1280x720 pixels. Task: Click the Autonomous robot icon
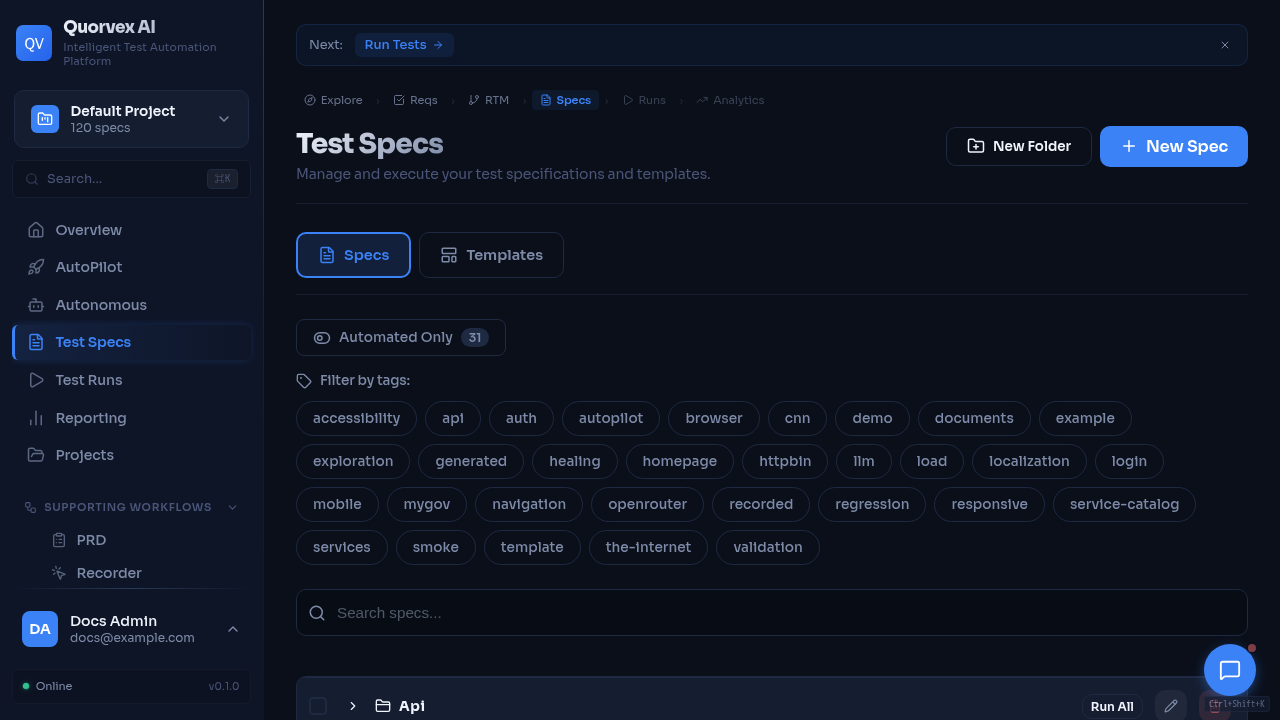(x=36, y=305)
